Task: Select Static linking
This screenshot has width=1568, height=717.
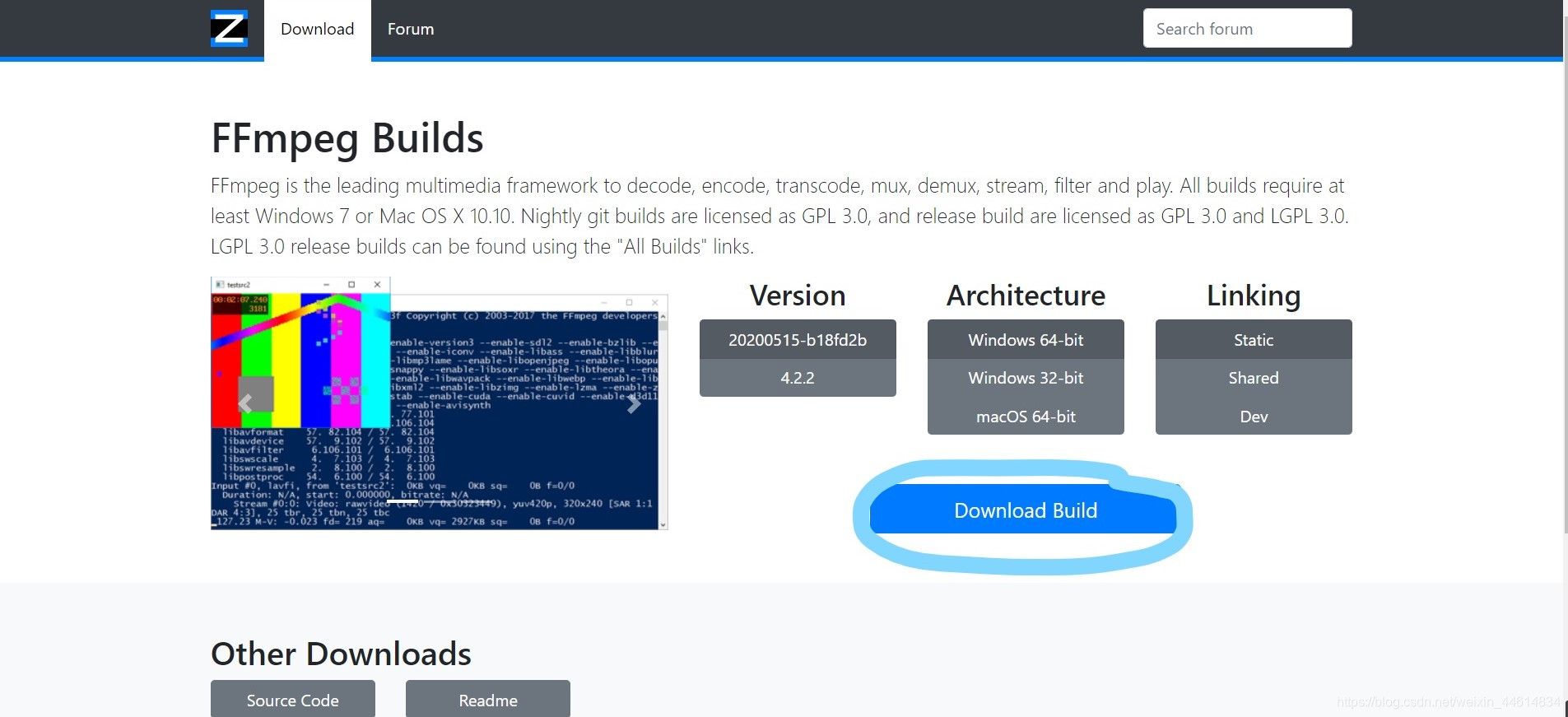Action: pos(1254,339)
